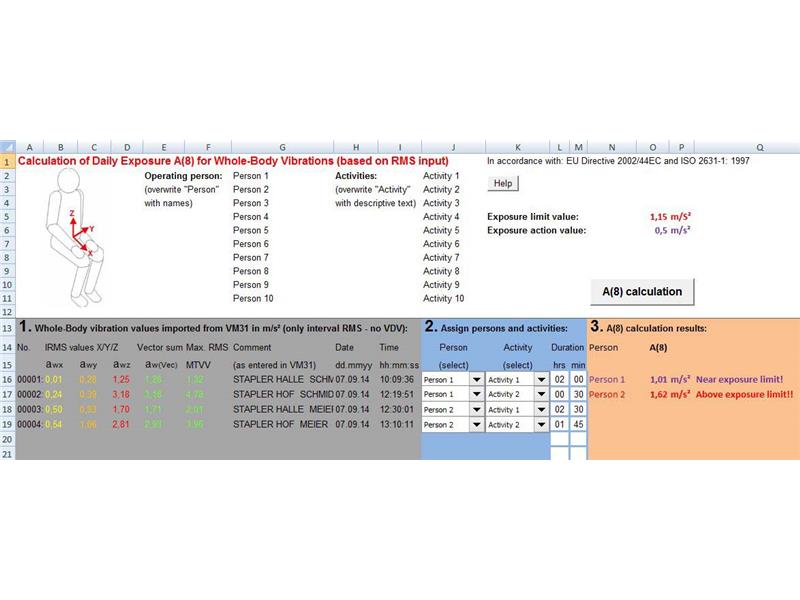Click the Help button
Screen dimensions: 800x600
point(503,183)
